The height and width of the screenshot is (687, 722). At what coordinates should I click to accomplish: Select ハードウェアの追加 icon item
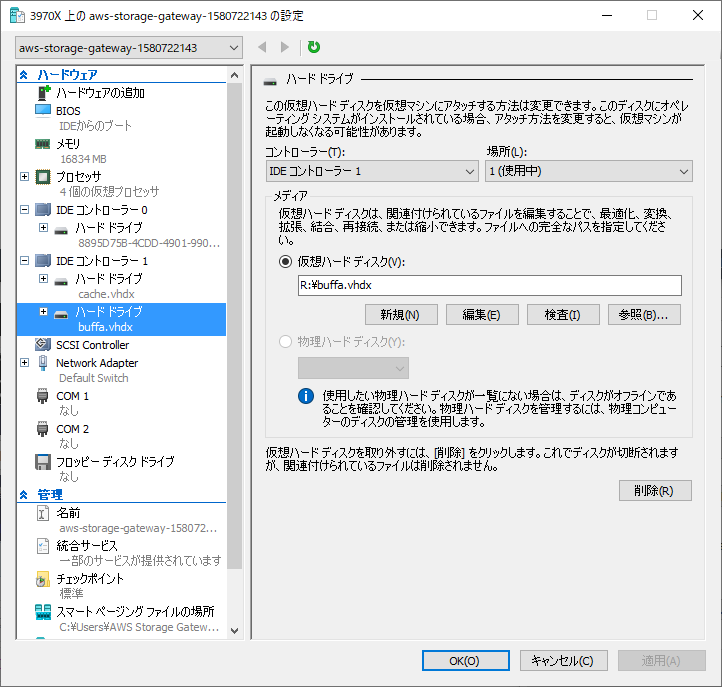43,93
